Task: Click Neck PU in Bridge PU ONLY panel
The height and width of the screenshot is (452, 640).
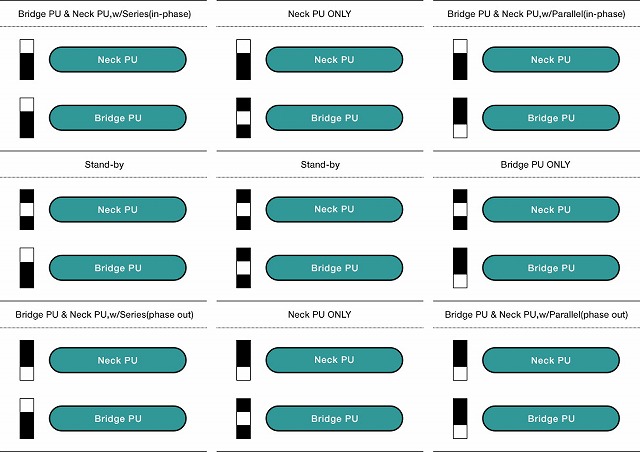Action: pos(551,209)
